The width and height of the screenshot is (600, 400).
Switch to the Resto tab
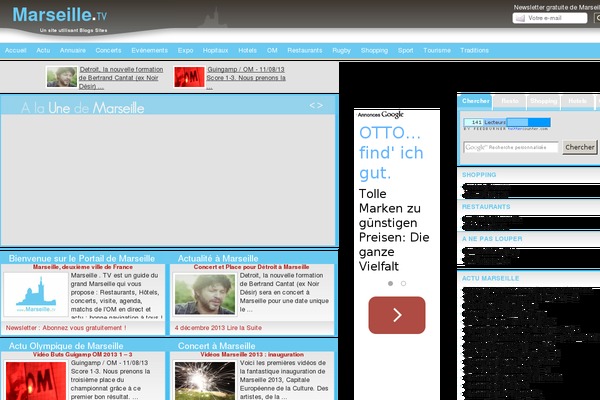tap(510, 101)
